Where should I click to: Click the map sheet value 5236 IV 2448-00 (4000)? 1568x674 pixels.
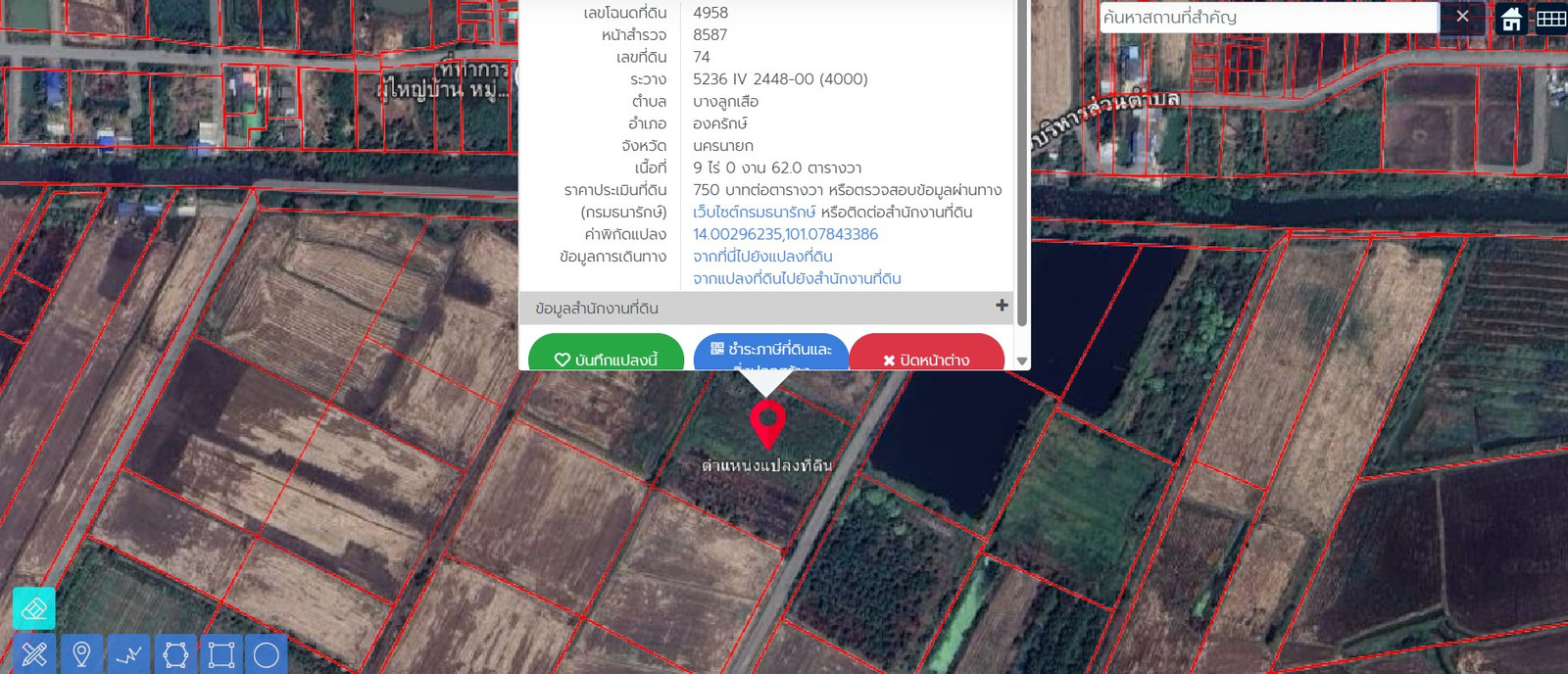[x=780, y=79]
